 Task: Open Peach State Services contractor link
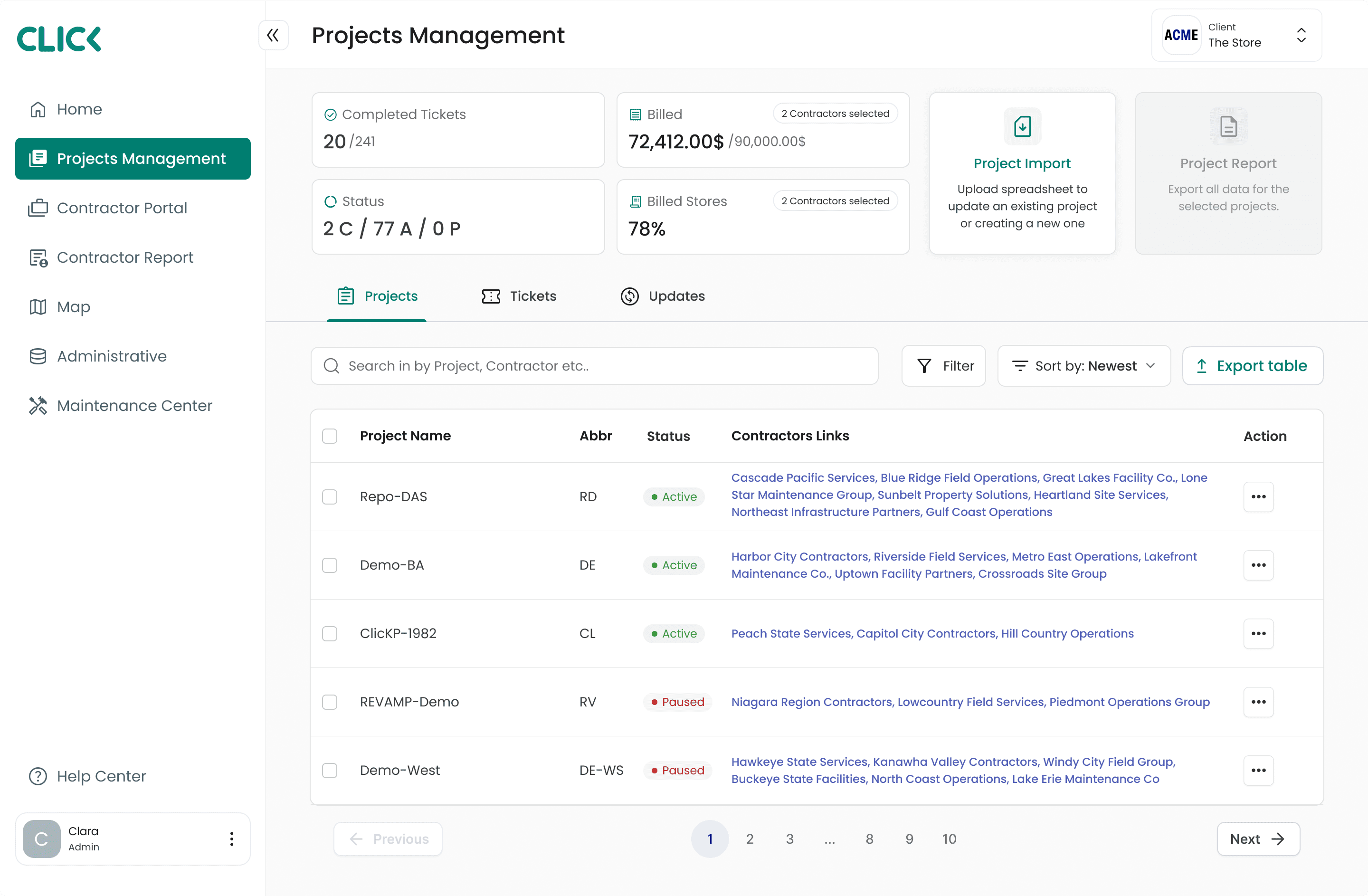(791, 633)
